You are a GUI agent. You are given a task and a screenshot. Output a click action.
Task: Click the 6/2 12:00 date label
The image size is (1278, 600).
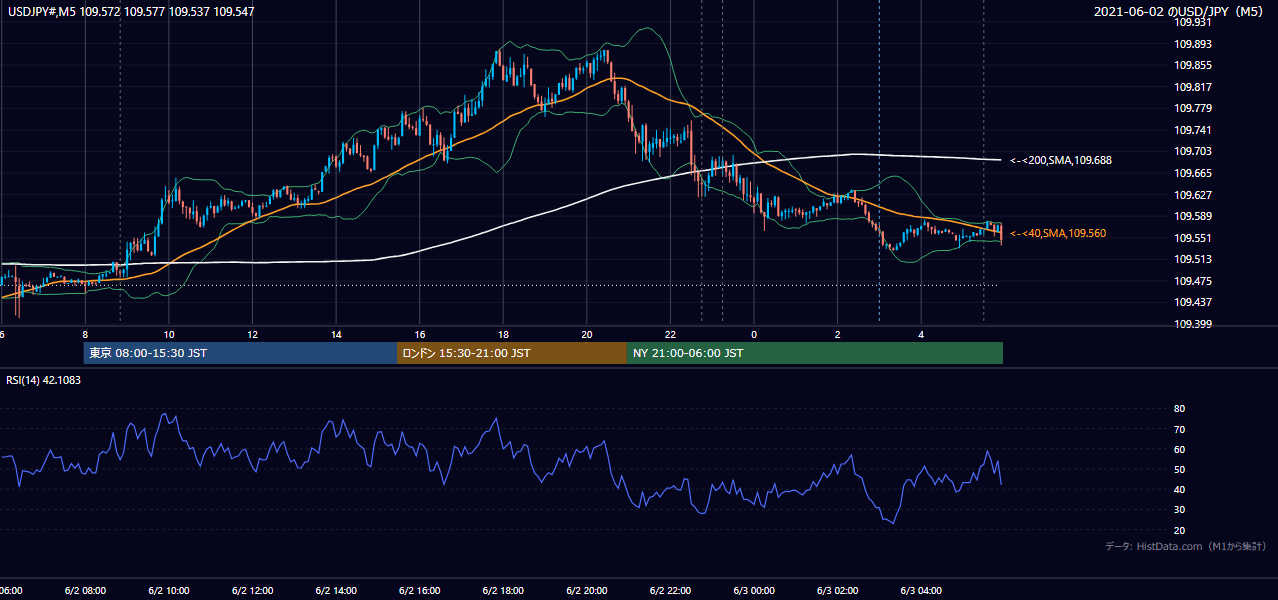pyautogui.click(x=253, y=590)
